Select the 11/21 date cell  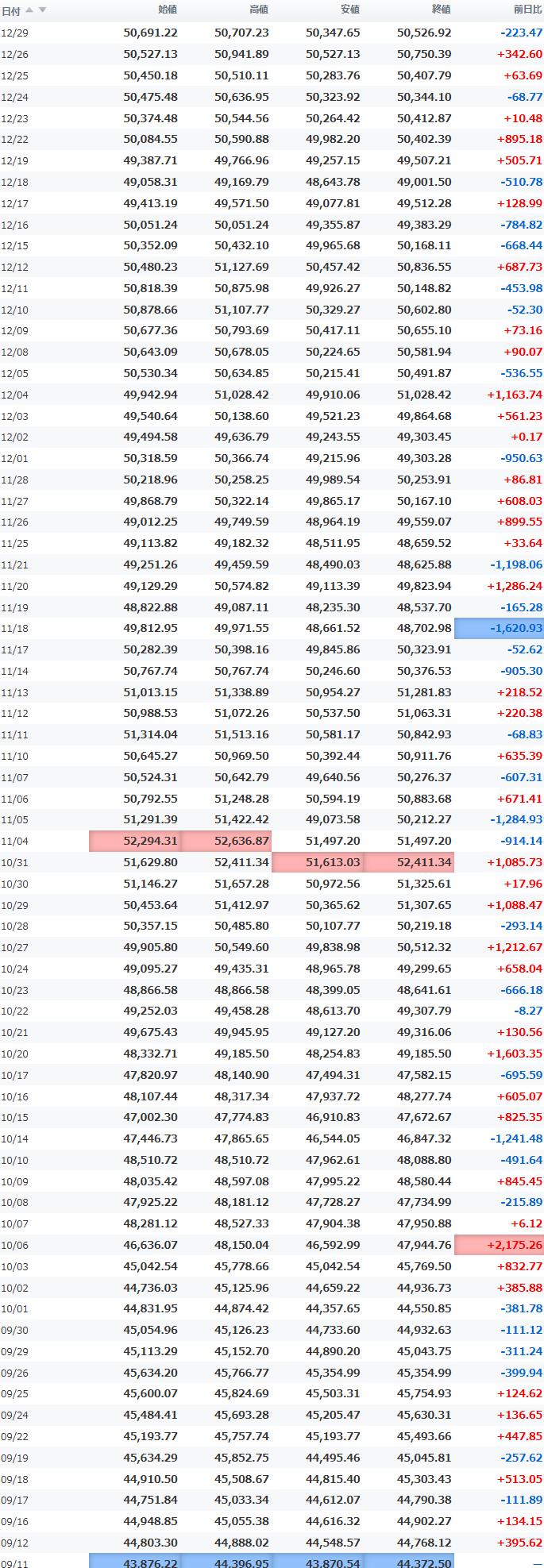(14, 565)
